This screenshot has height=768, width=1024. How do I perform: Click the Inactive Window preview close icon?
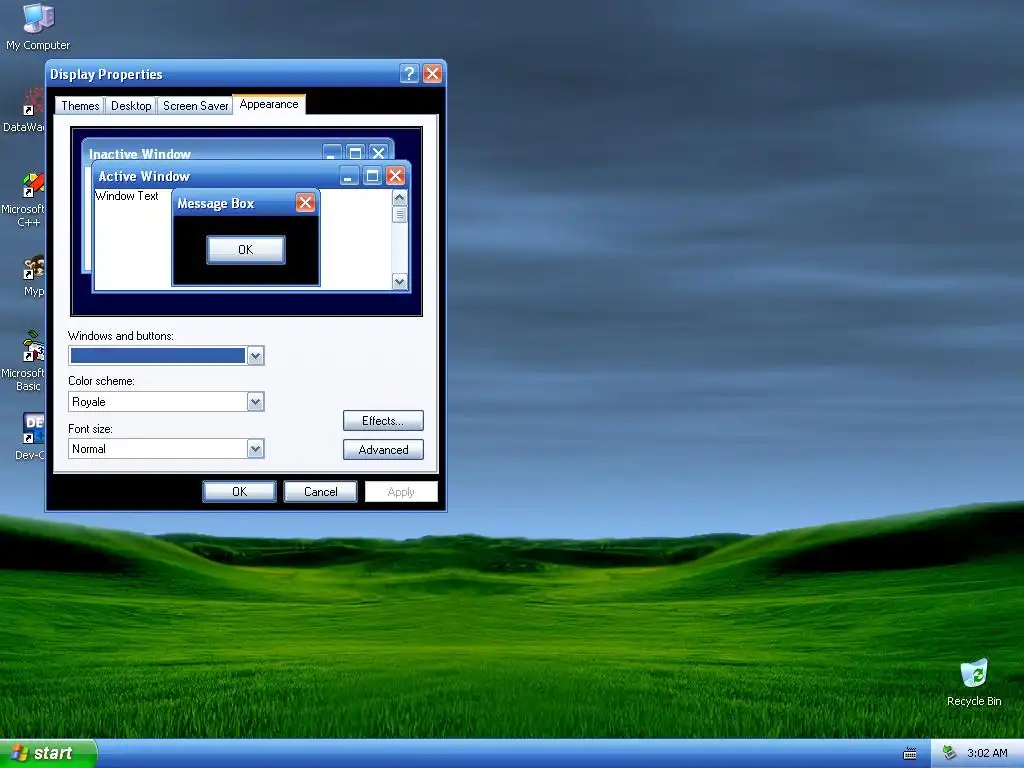point(378,153)
